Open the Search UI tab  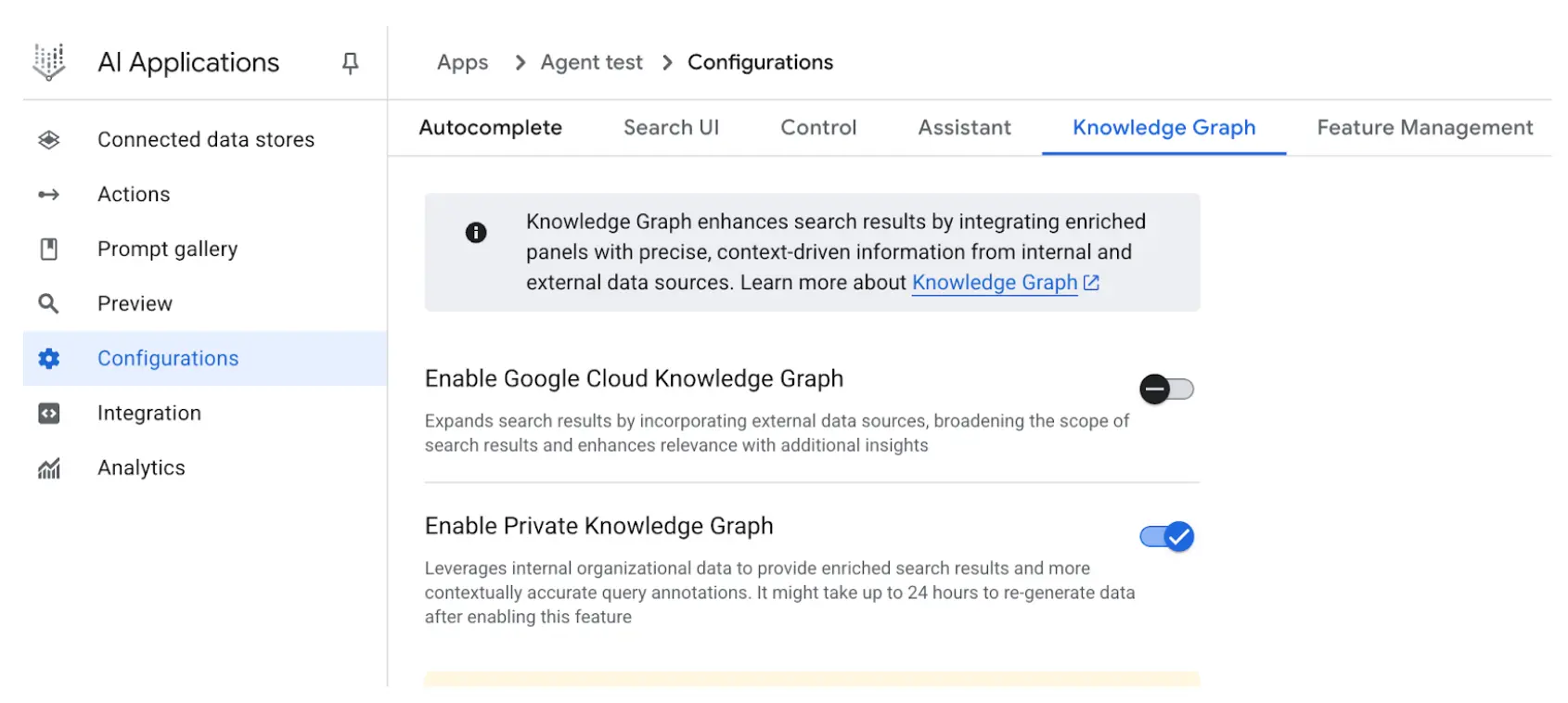pos(671,128)
